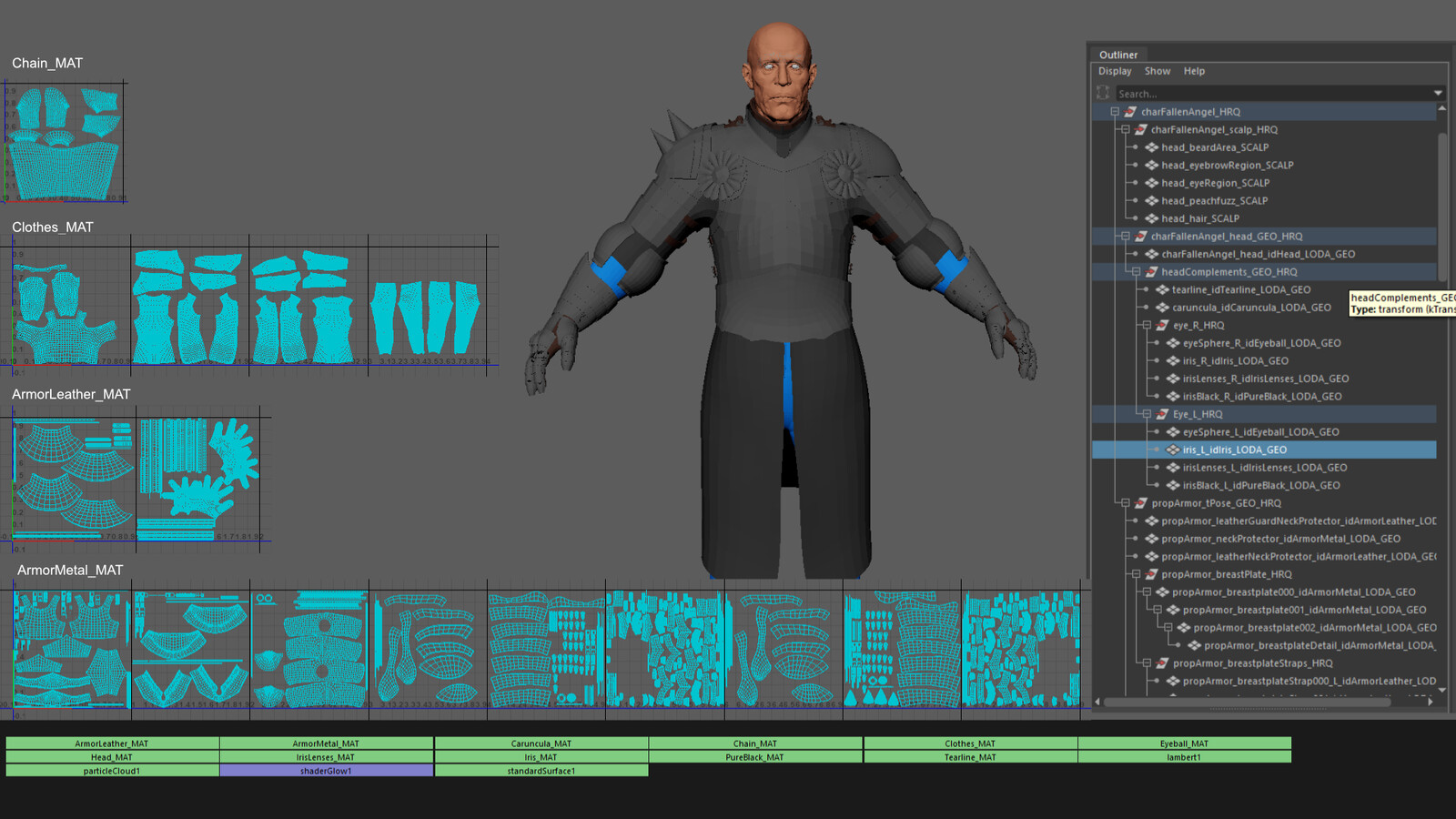This screenshot has height=819, width=1456.
Task: Click mesh icon of irisLenses_R_idIrisLenses_LODA_GEO
Action: [1173, 379]
